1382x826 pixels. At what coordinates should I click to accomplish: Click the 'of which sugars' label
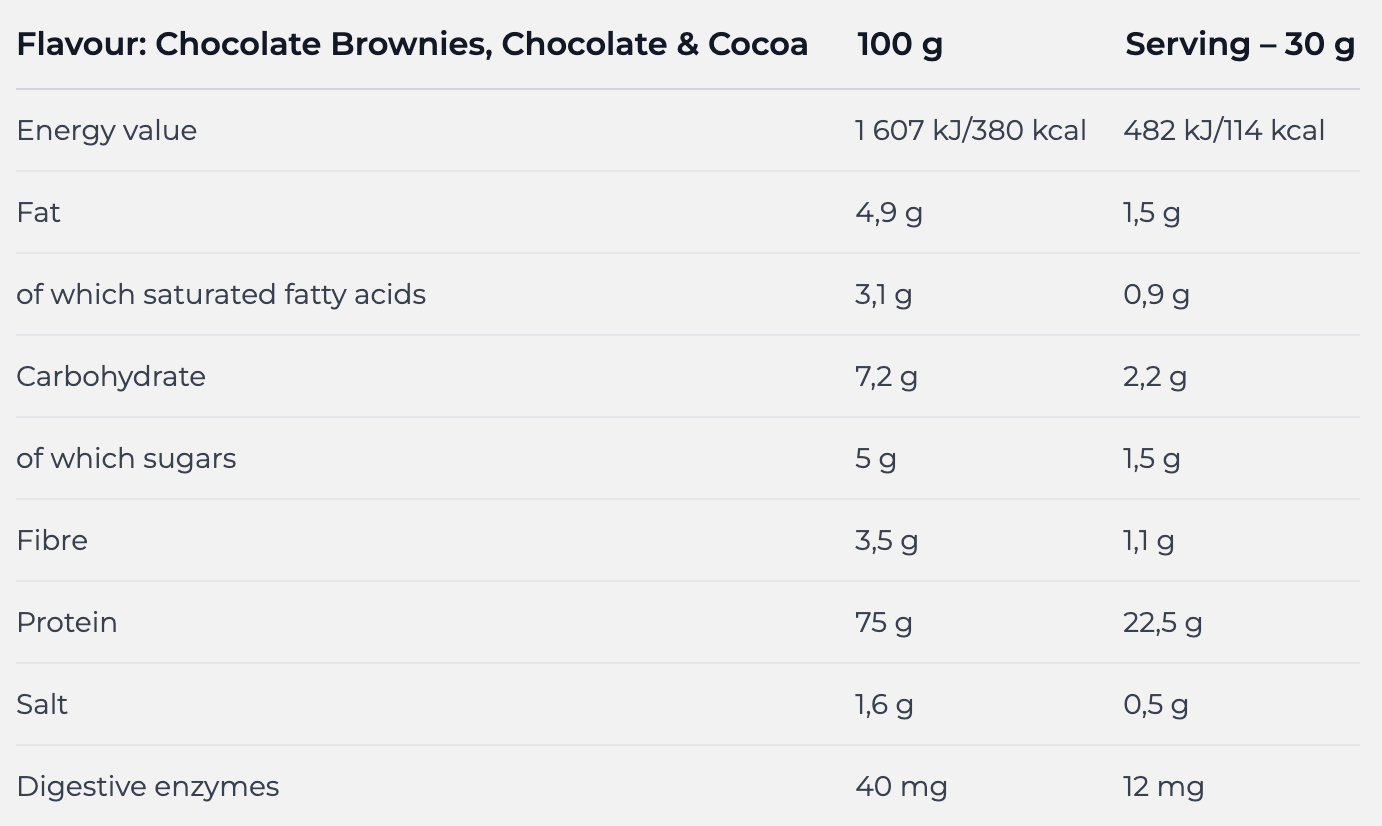(126, 458)
